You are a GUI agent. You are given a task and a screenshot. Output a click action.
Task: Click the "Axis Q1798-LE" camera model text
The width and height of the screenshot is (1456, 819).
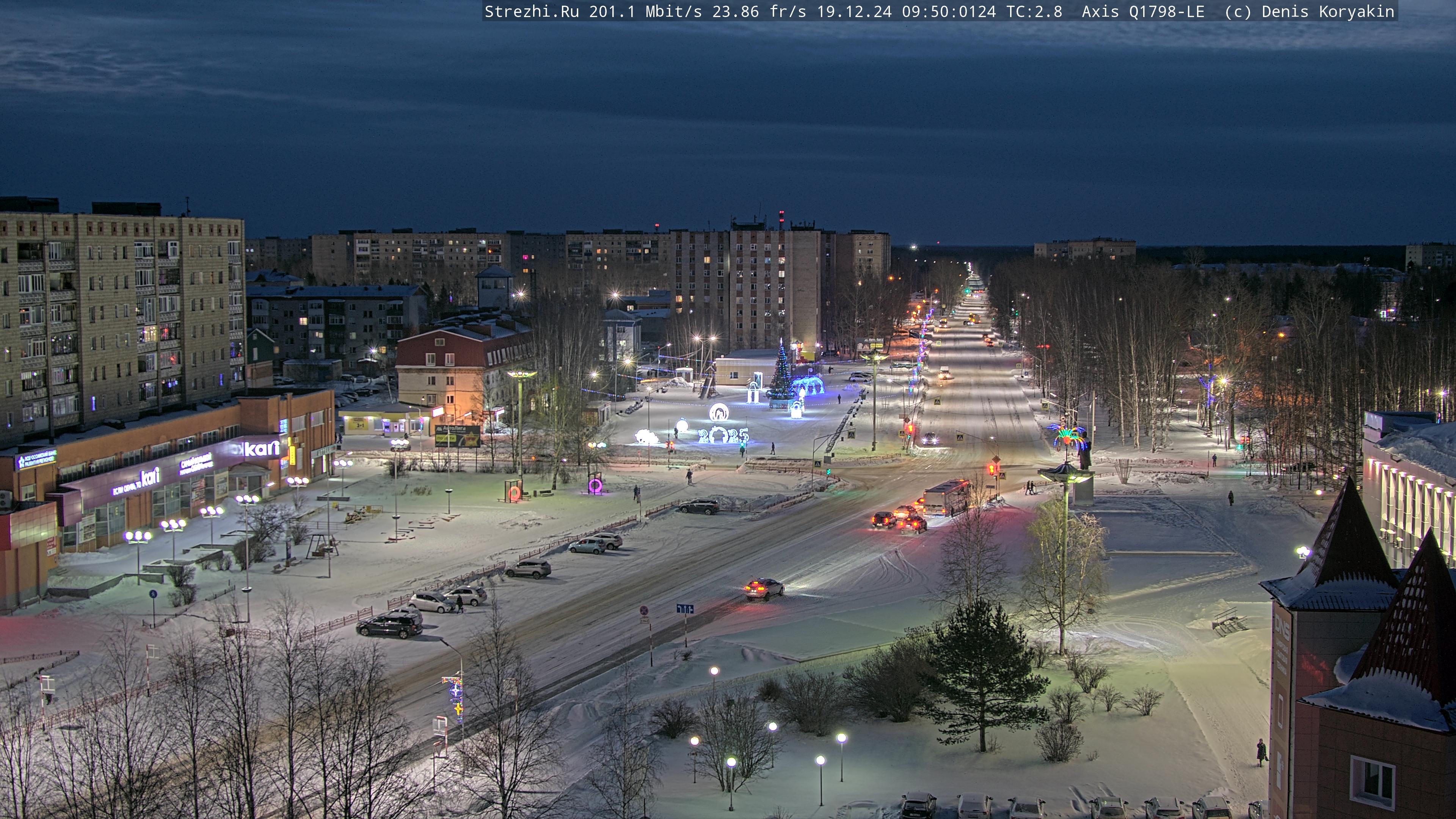pyautogui.click(x=1143, y=11)
